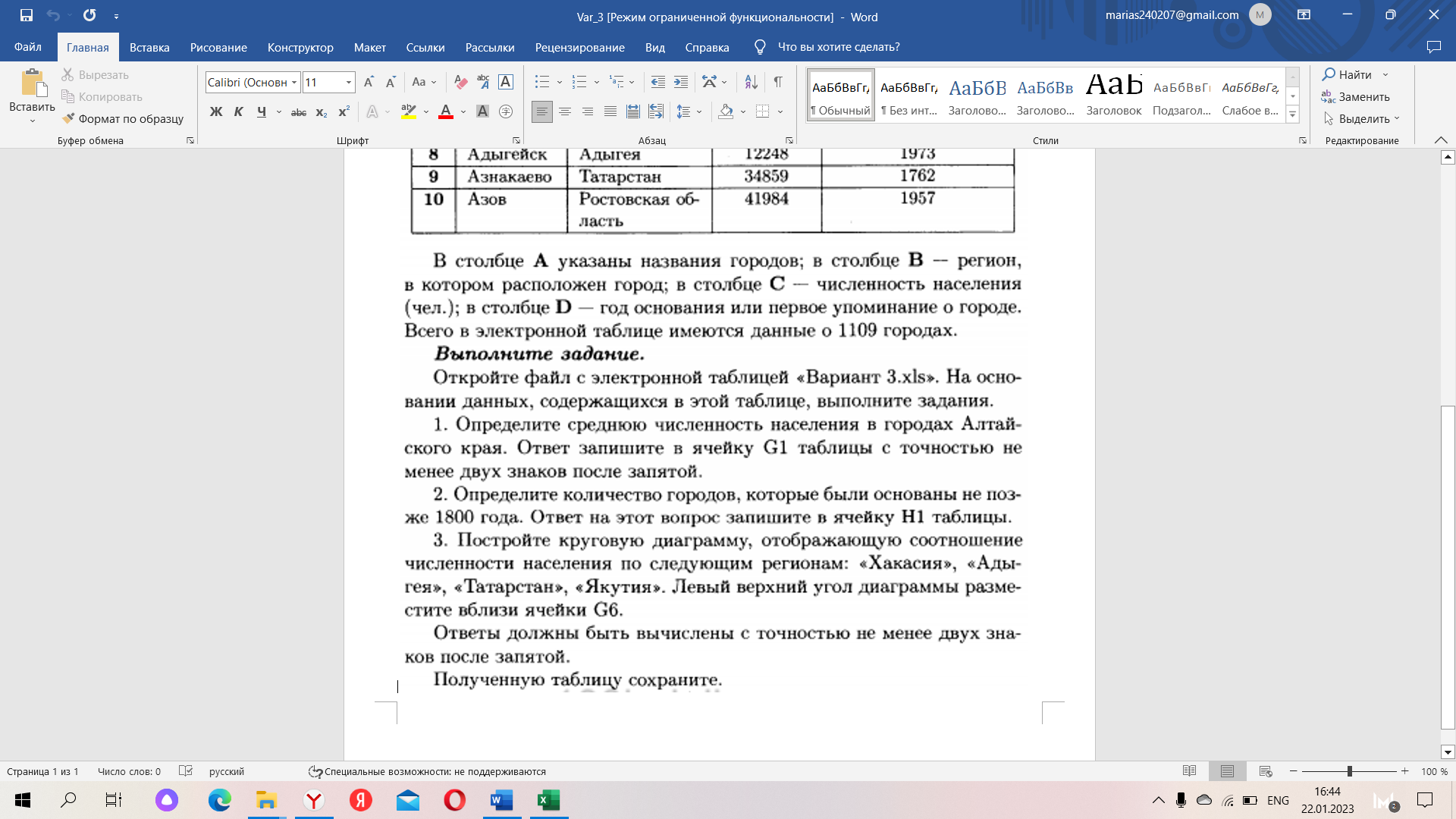This screenshot has width=1456, height=819.
Task: Click vertical scrollbar thumb
Action: (1448, 567)
